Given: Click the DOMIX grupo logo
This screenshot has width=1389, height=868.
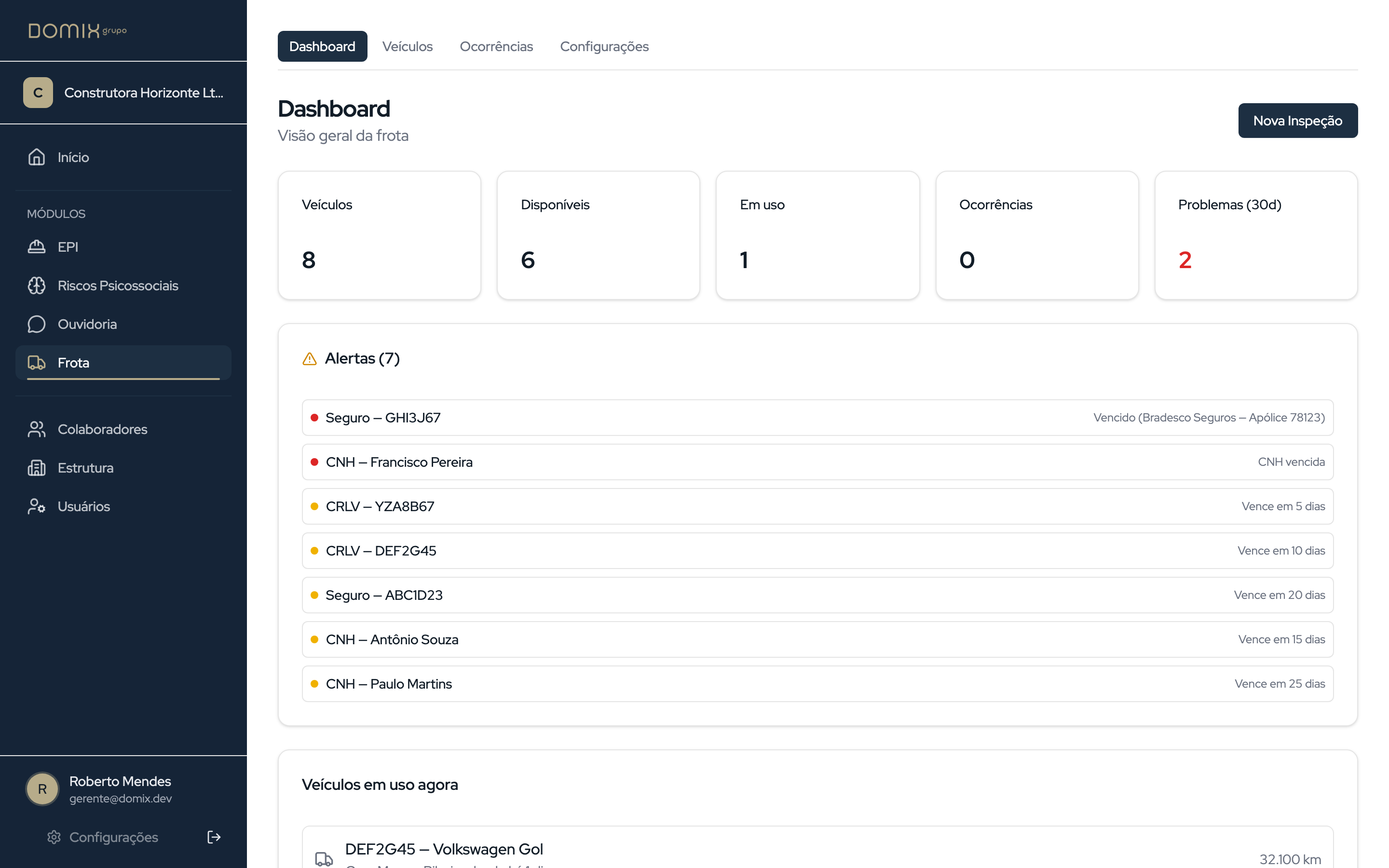Looking at the screenshot, I should click(x=78, y=30).
